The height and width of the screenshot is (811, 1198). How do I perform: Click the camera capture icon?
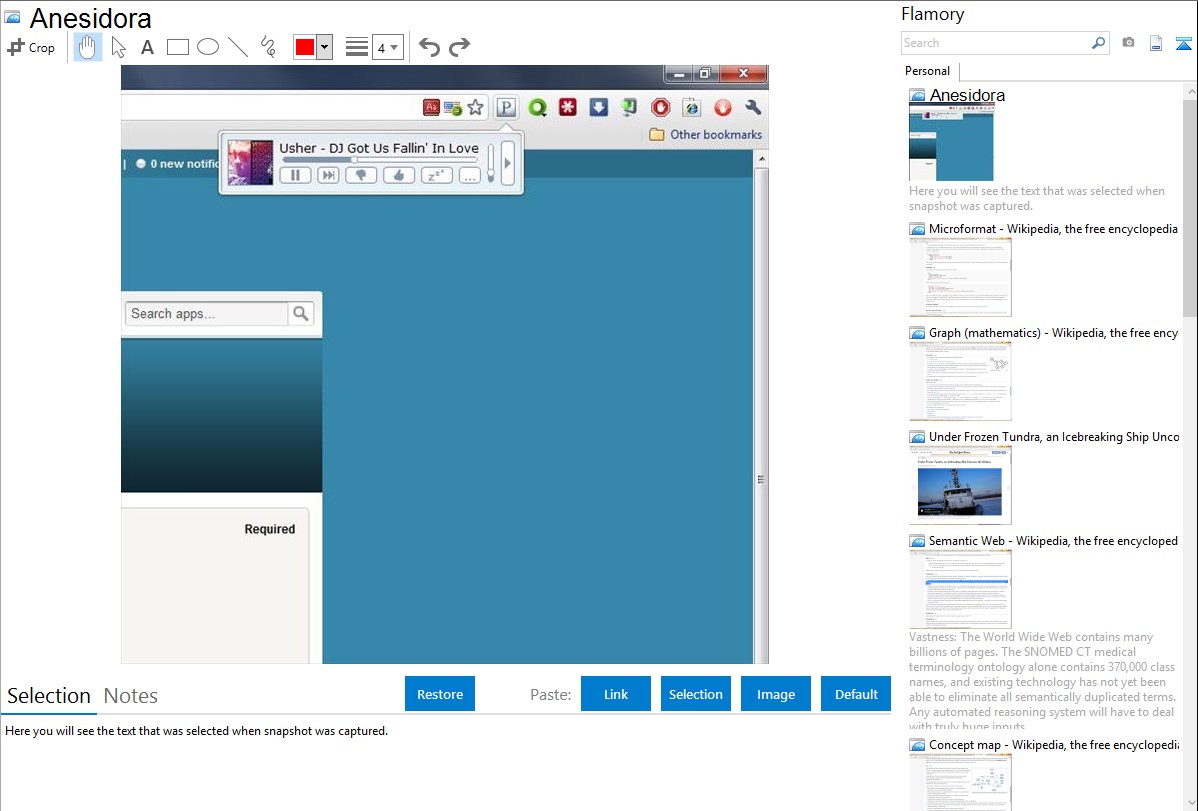click(1128, 43)
